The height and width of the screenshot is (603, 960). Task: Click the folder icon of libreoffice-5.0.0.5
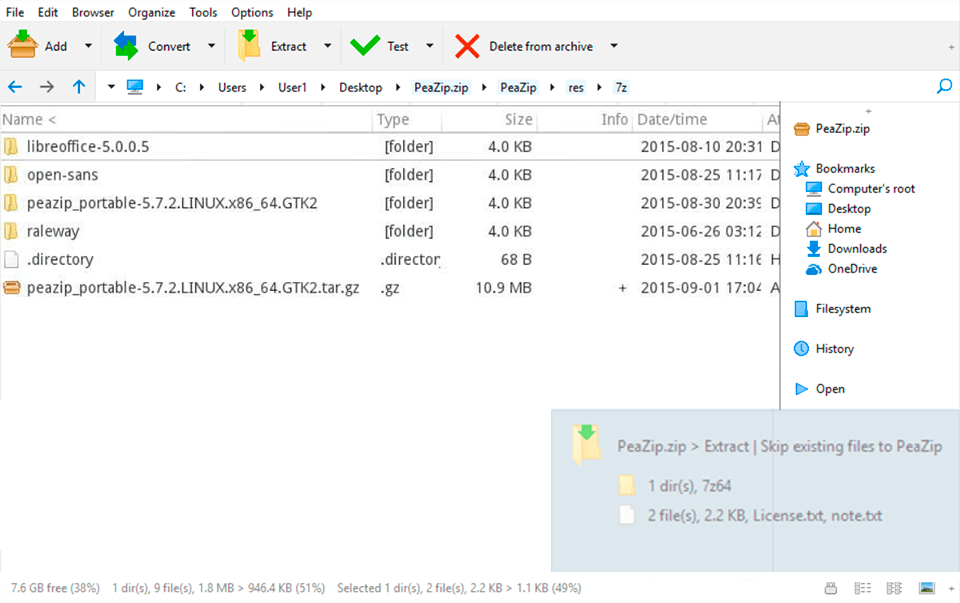11,146
